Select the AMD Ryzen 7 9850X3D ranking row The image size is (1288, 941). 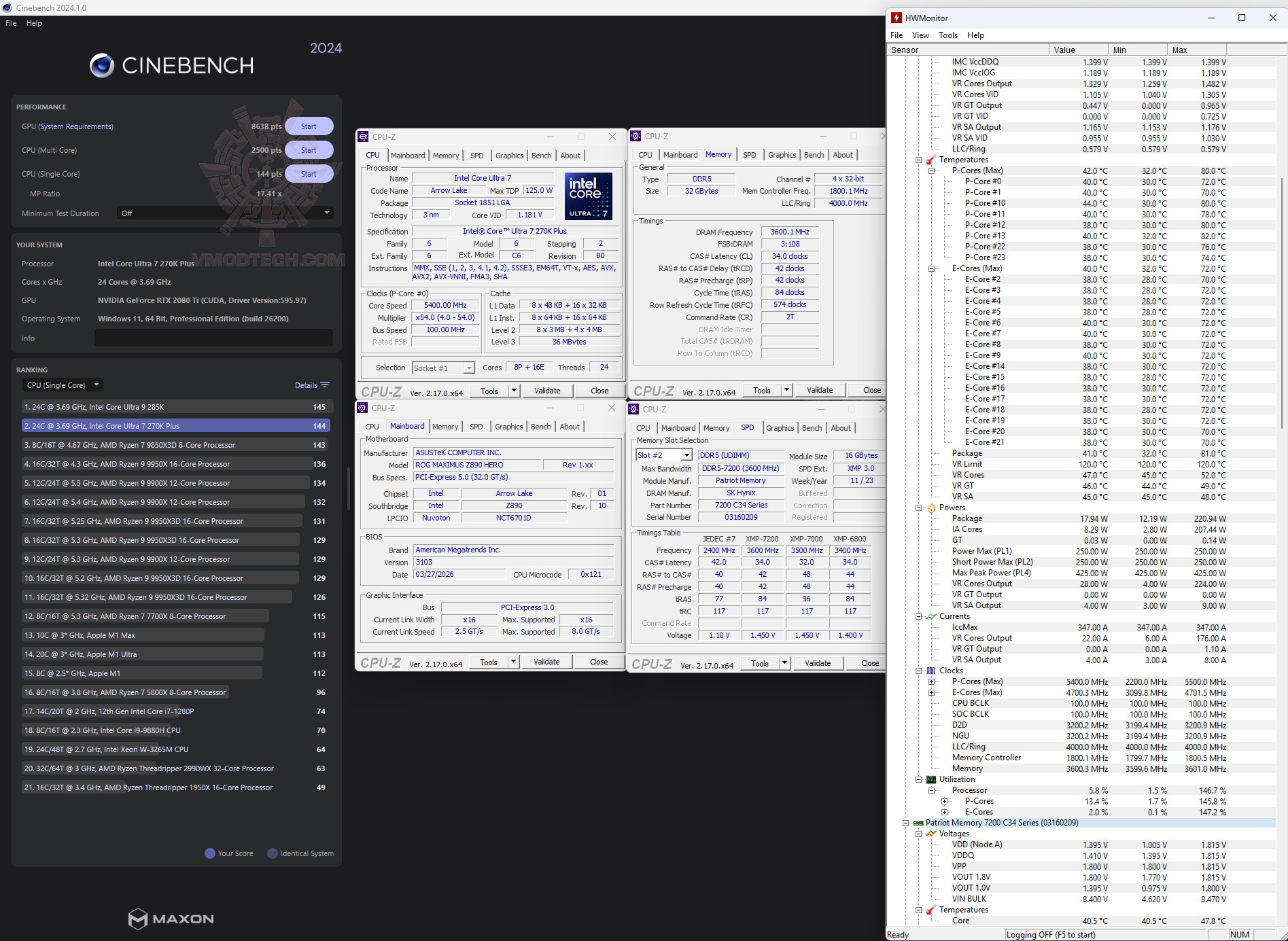(176, 445)
